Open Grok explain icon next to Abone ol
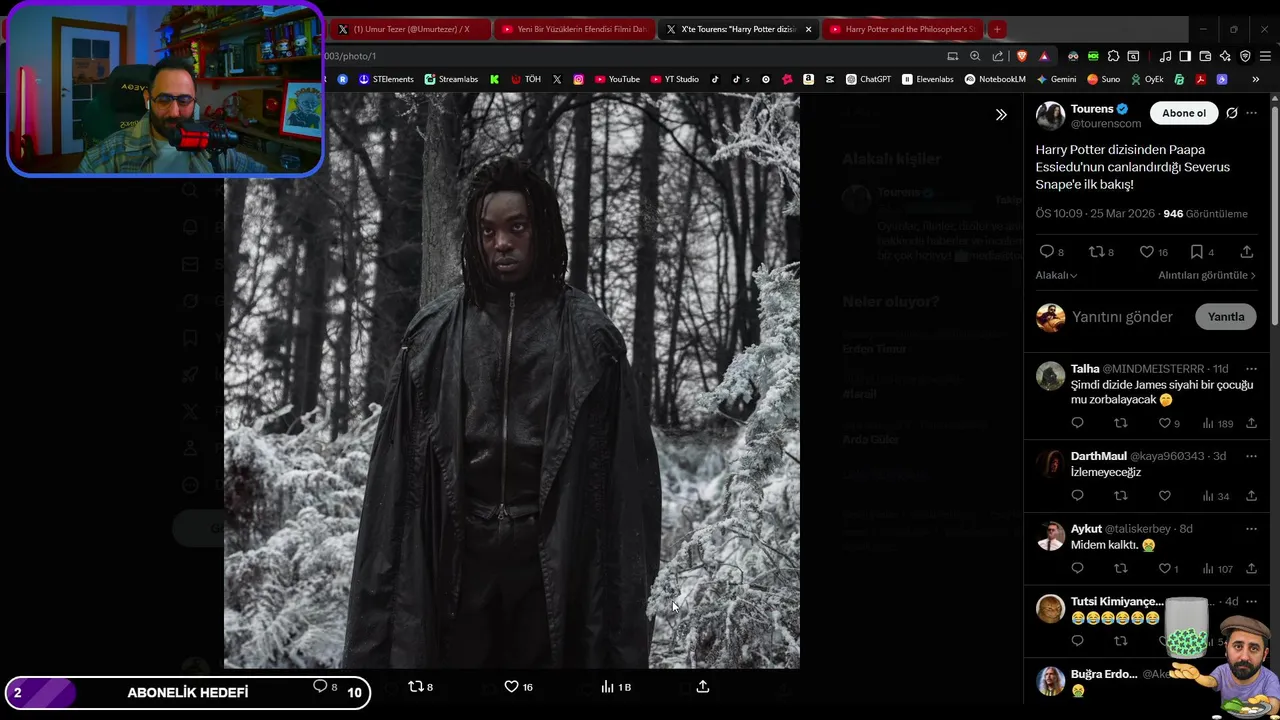 pyautogui.click(x=1232, y=113)
